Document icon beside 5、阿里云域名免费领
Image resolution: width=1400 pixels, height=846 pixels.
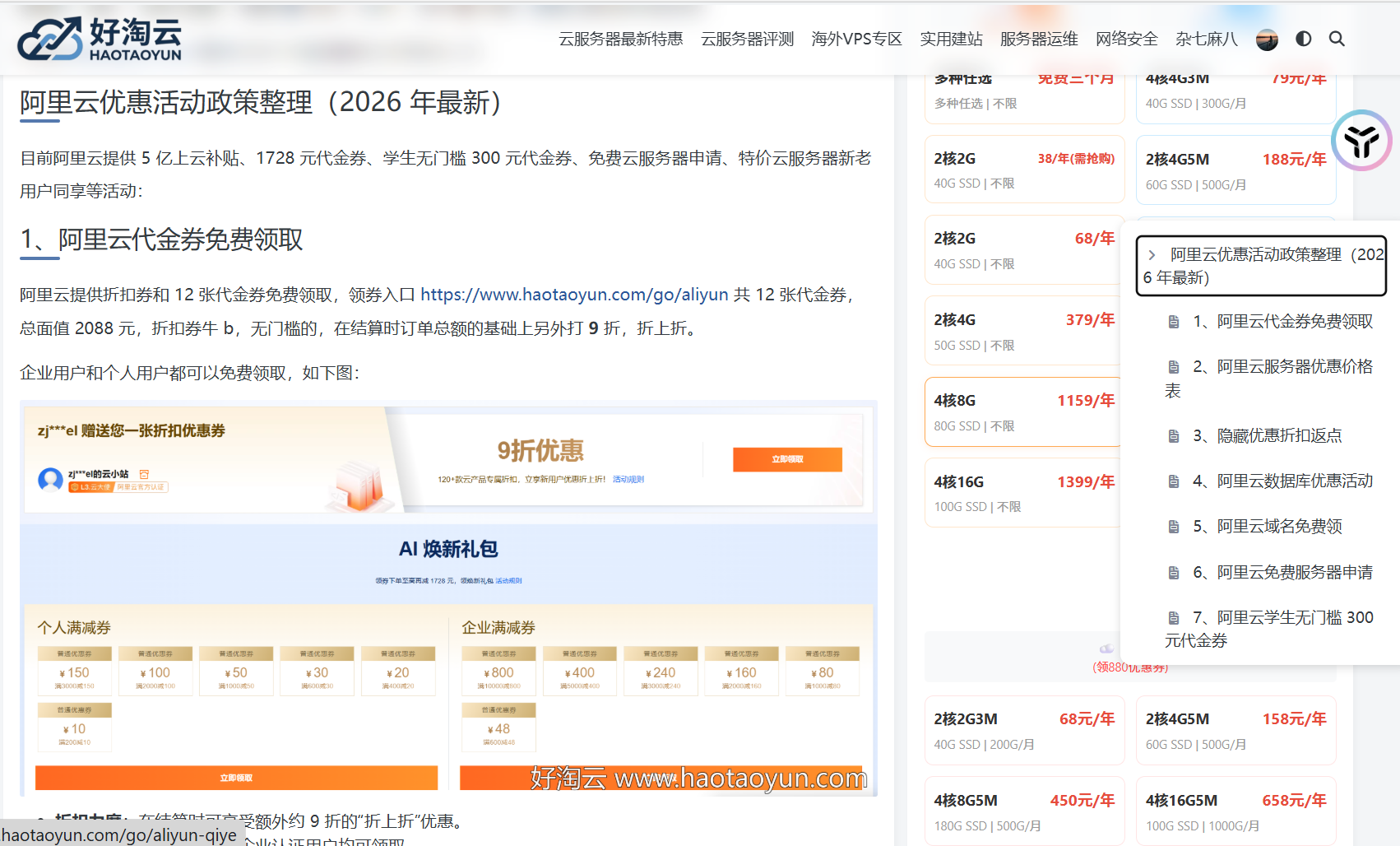1174,527
